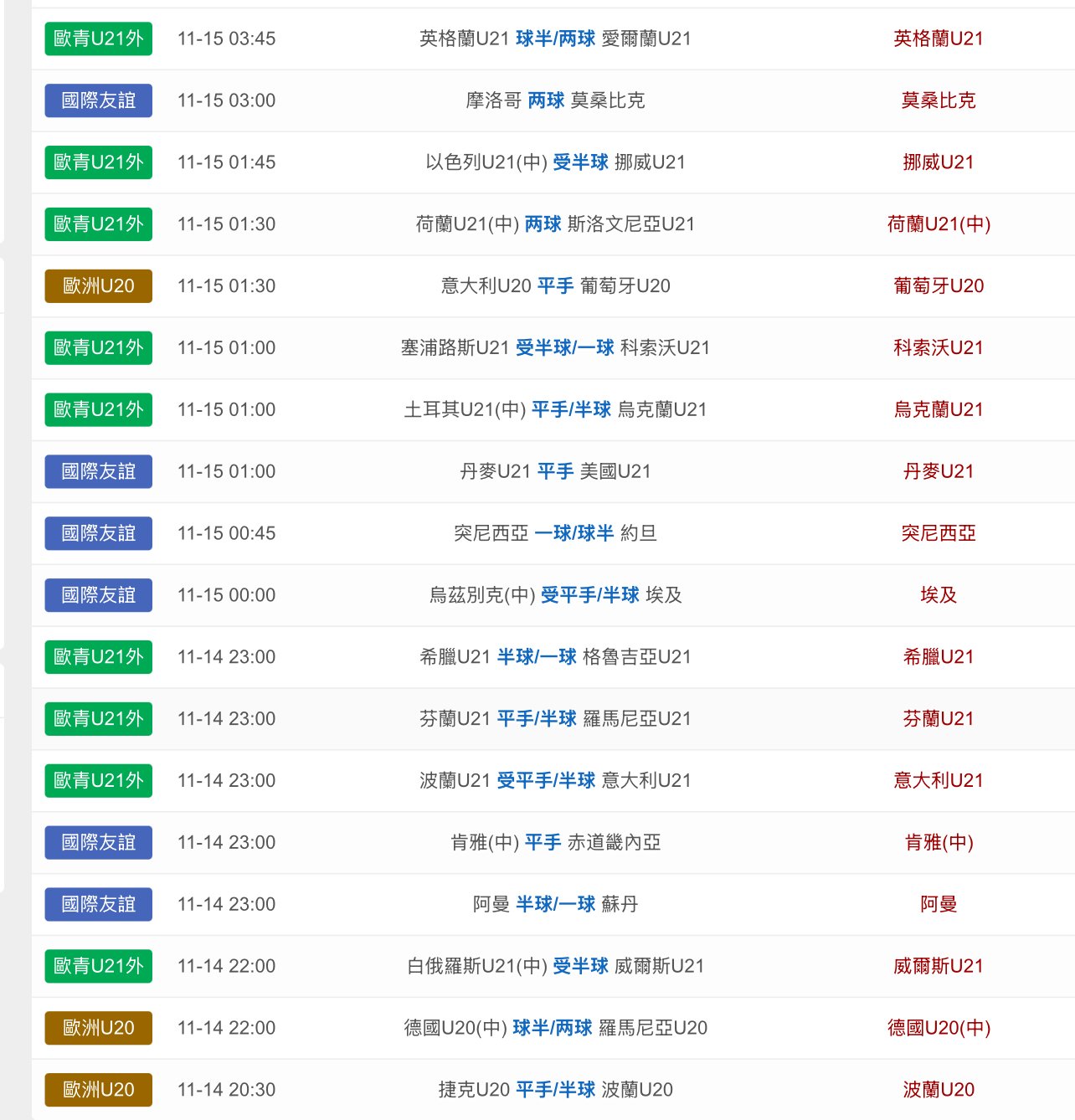Image resolution: width=1075 pixels, height=1120 pixels.
Task: Click the 歐洲U20 badge for Italy U20 match
Action: tap(97, 285)
